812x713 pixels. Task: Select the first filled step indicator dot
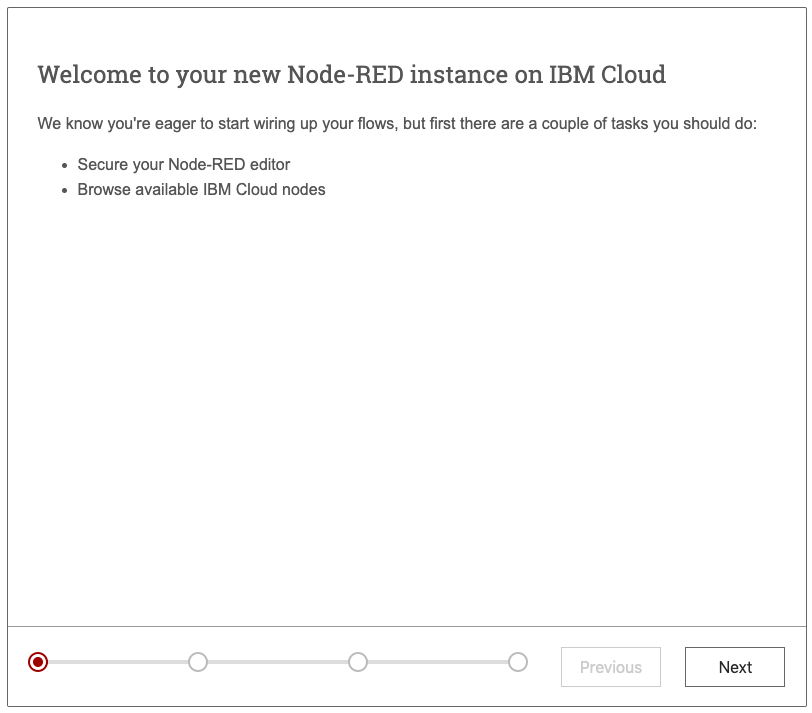coord(37,662)
